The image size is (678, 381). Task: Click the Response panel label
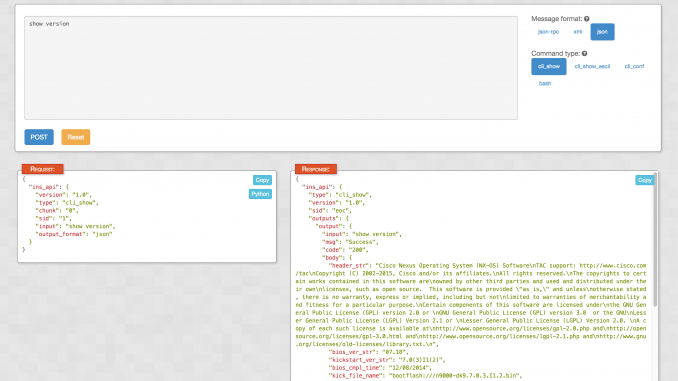click(x=316, y=169)
